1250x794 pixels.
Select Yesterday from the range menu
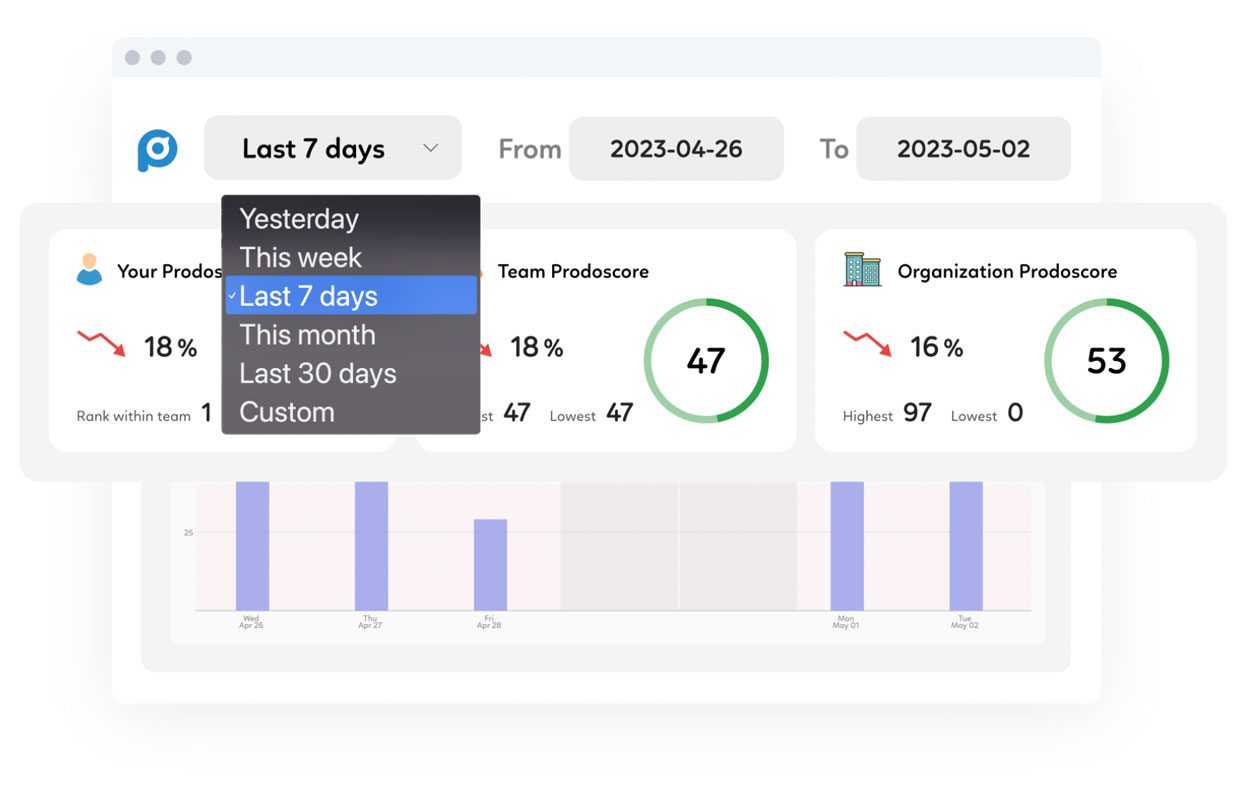point(351,219)
